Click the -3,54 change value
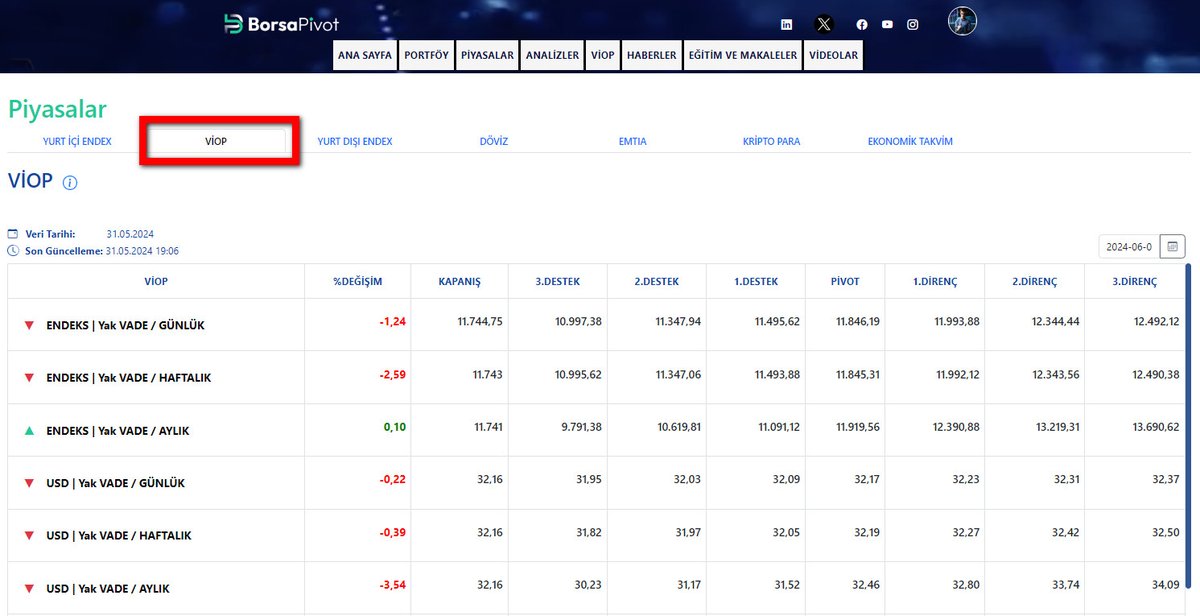 [x=391, y=585]
